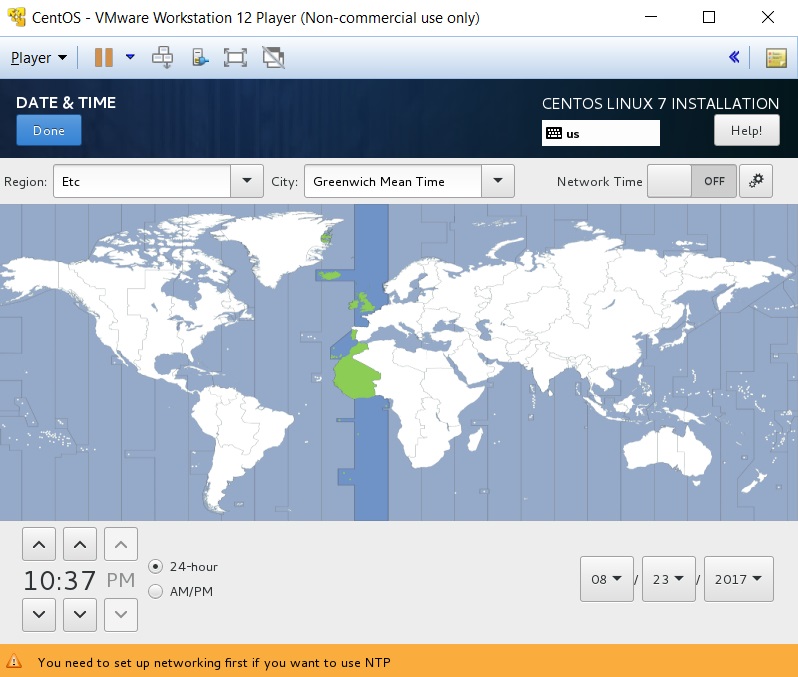The height and width of the screenshot is (677, 798).
Task: Open NTP server settings gear icon
Action: 756,181
